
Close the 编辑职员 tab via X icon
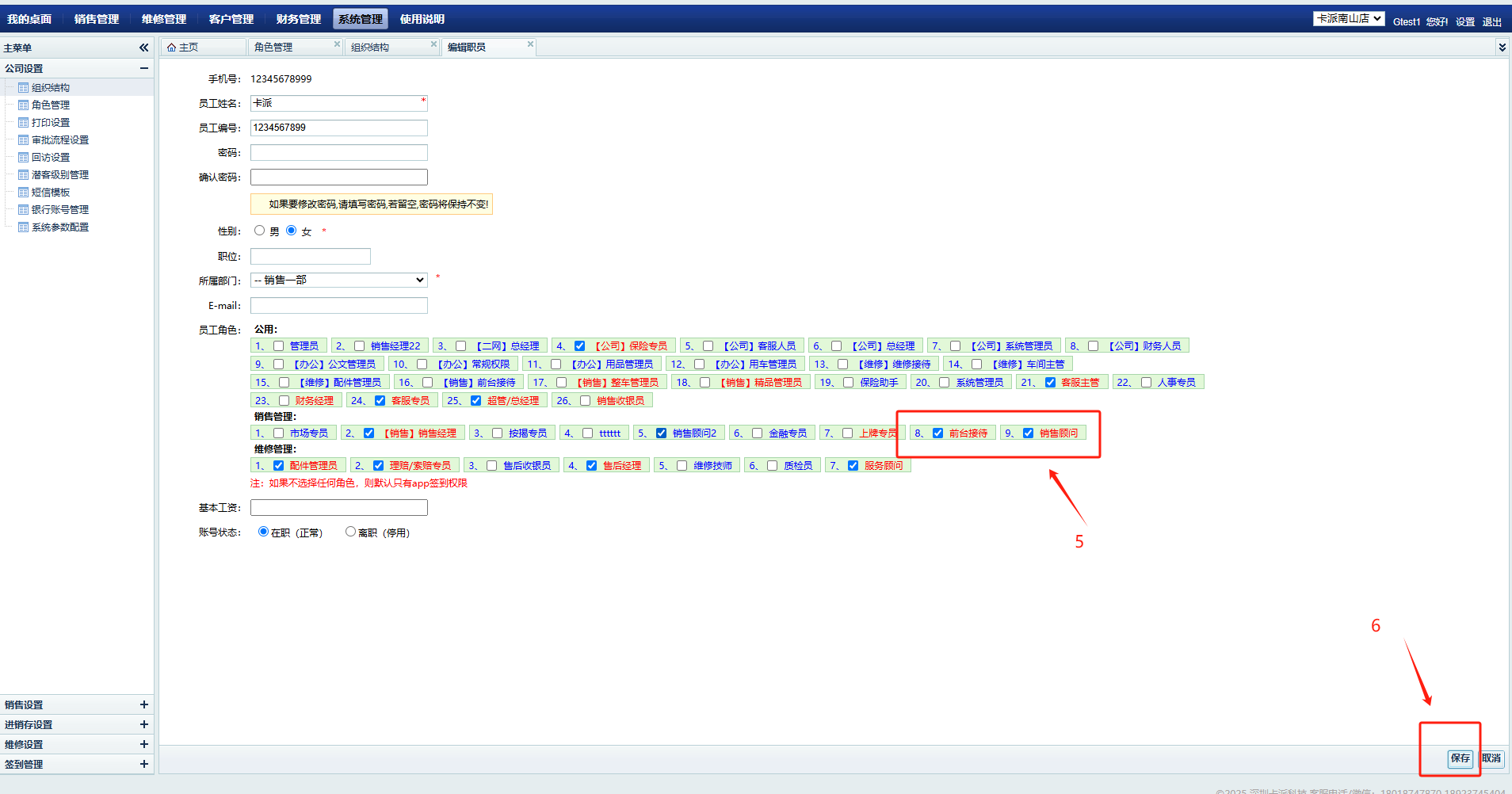[530, 44]
